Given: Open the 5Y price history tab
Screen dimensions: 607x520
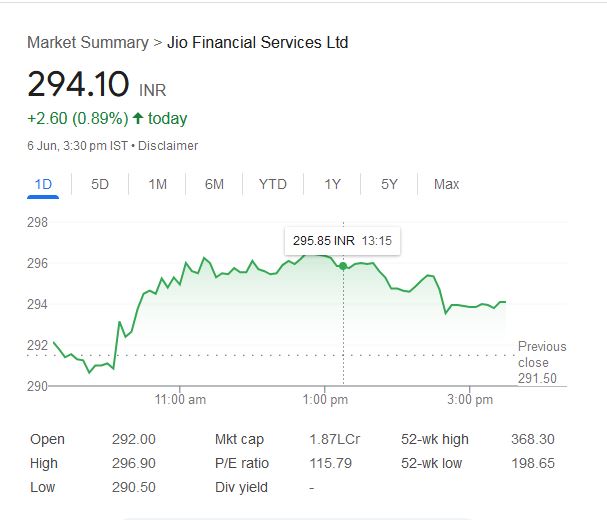Looking at the screenshot, I should point(389,184).
